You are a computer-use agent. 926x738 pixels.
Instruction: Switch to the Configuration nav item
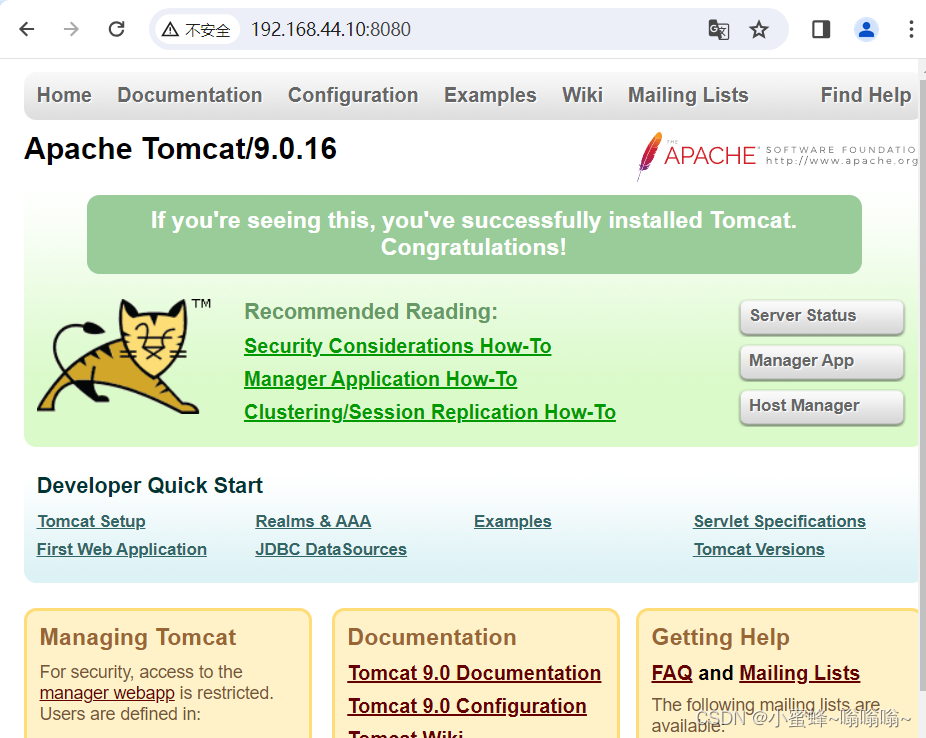[x=352, y=95]
